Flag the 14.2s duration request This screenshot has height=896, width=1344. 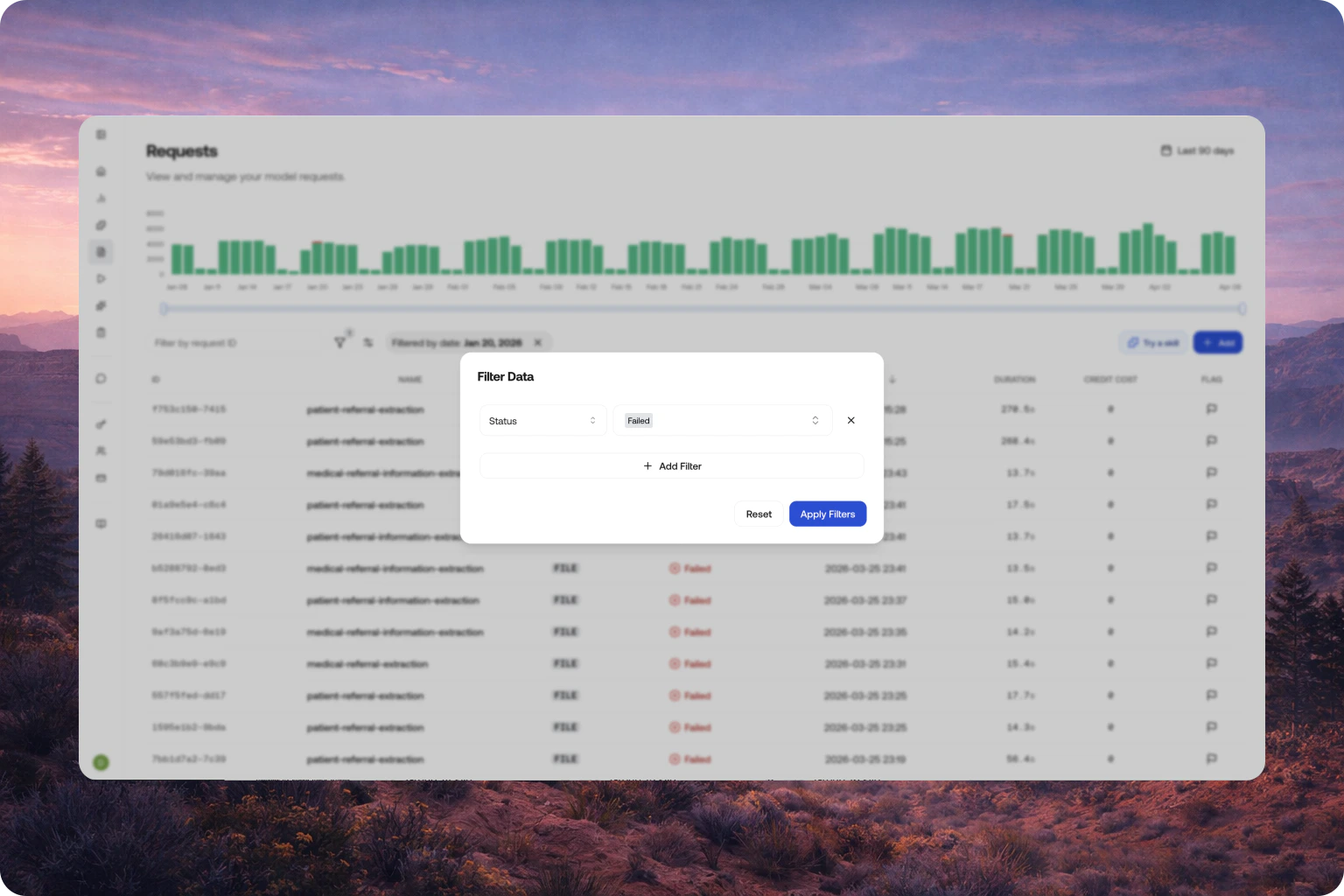pos(1212,632)
